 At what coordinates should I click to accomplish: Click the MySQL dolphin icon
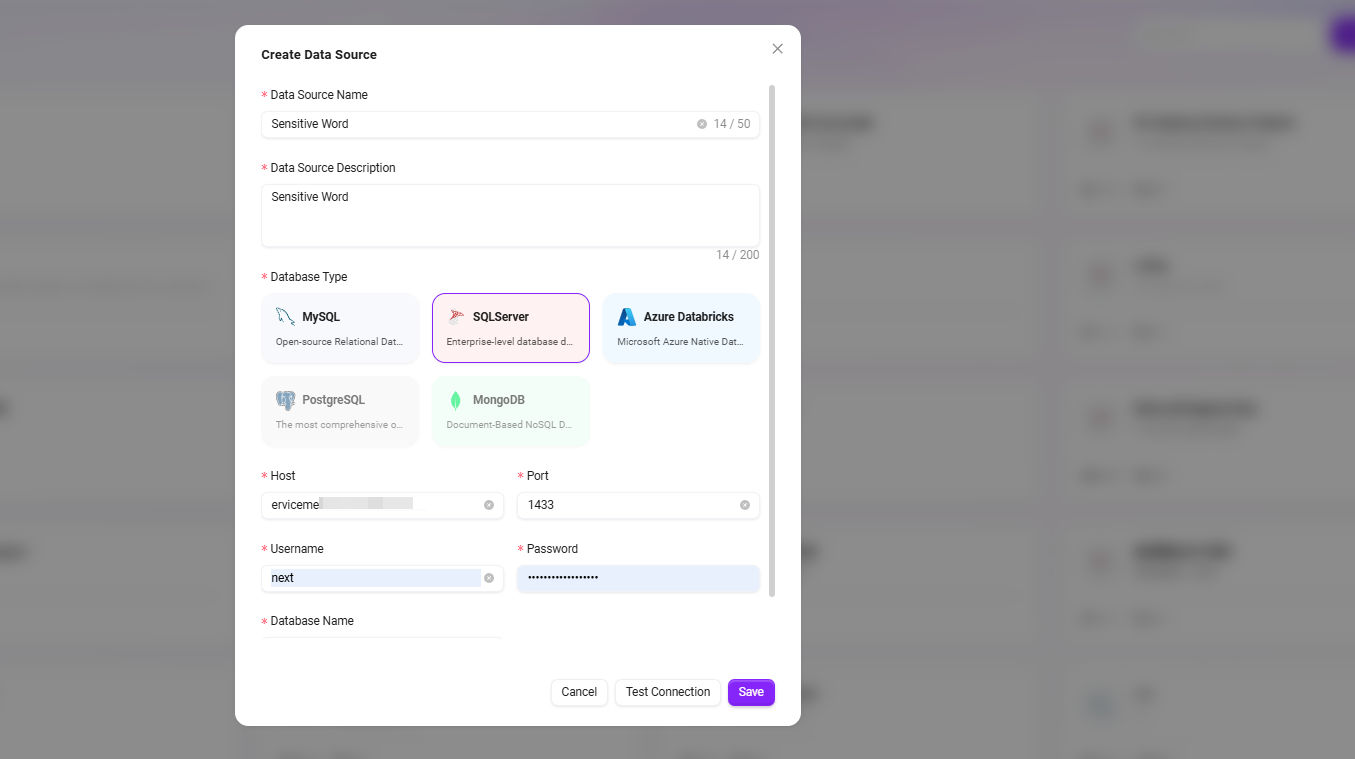[285, 317]
